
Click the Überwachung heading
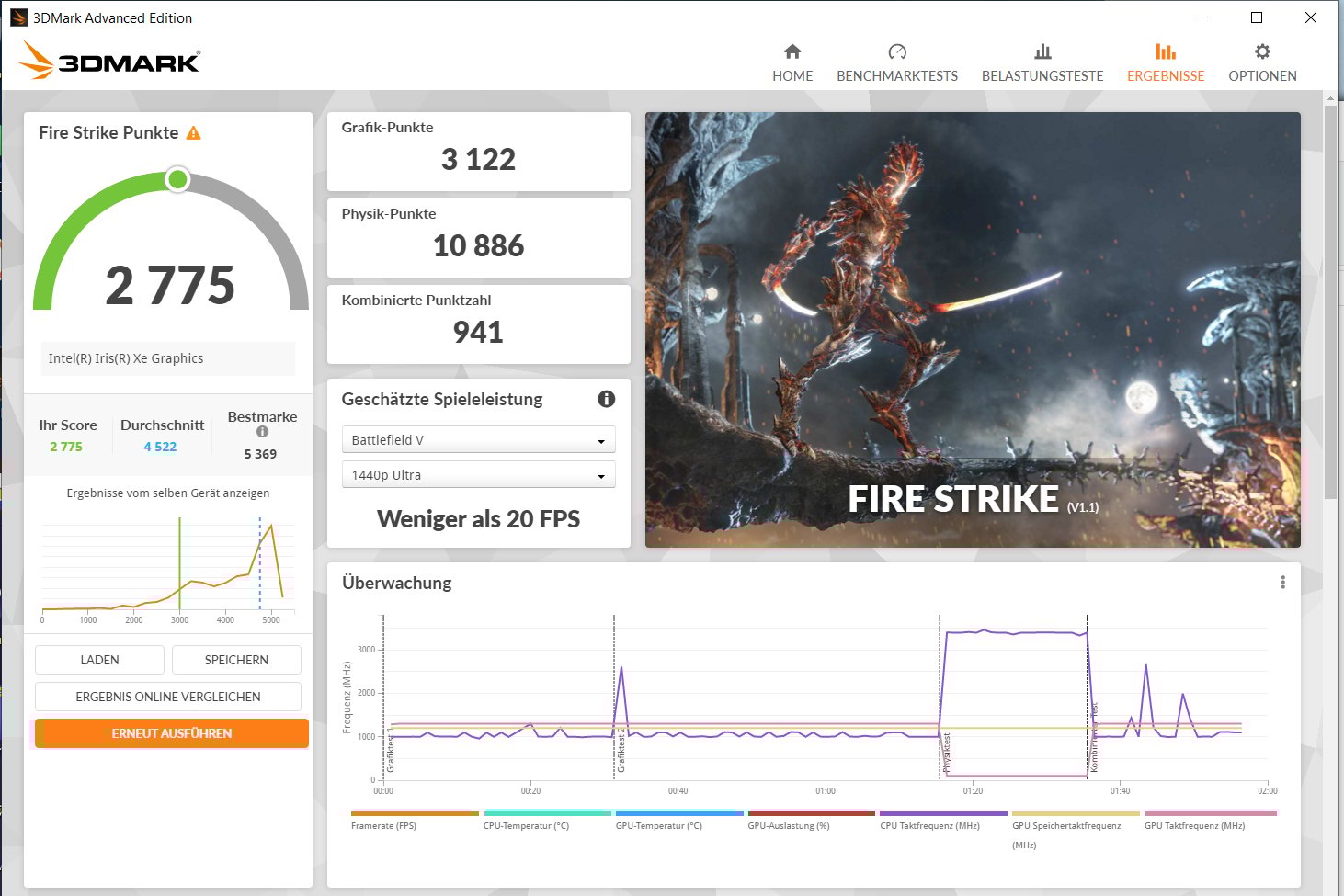(397, 583)
